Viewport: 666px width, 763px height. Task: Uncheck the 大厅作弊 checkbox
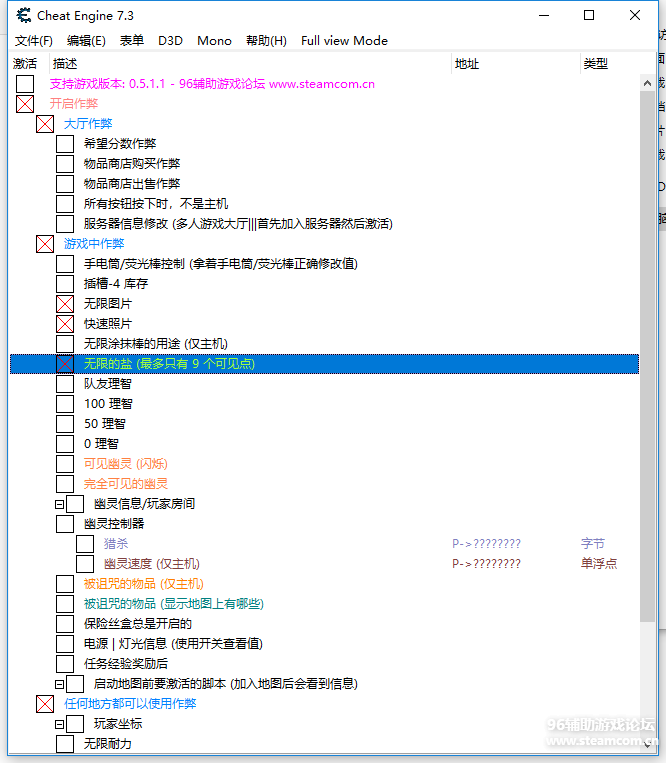click(45, 124)
